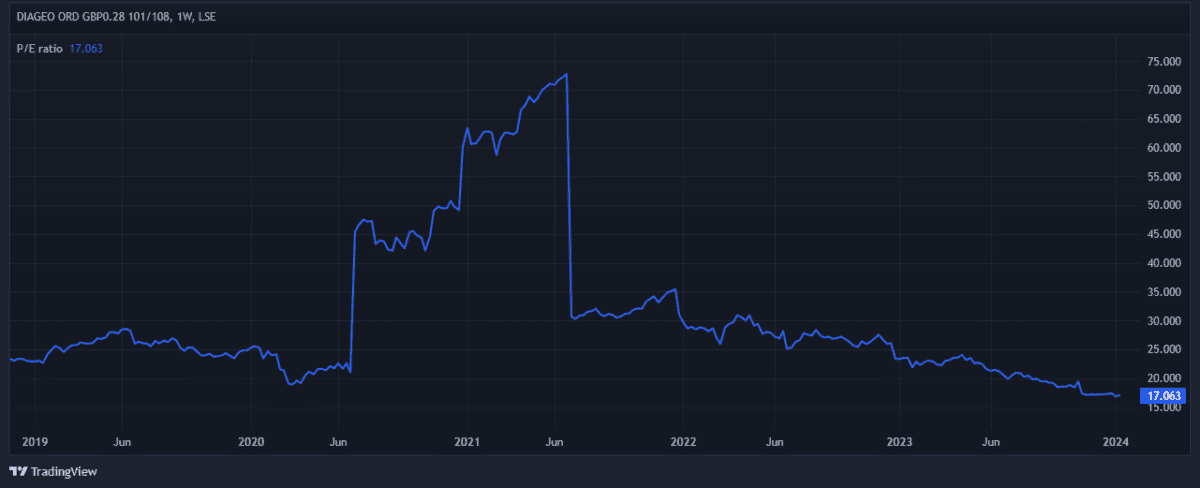Image resolution: width=1200 pixels, height=488 pixels.
Task: Select 2024 on the time axis
Action: [1116, 441]
